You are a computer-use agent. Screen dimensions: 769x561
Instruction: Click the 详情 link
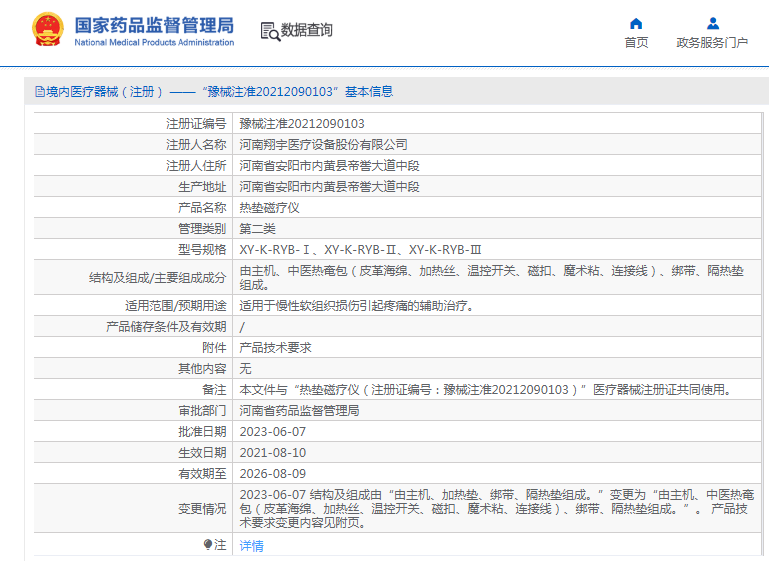tap(252, 546)
